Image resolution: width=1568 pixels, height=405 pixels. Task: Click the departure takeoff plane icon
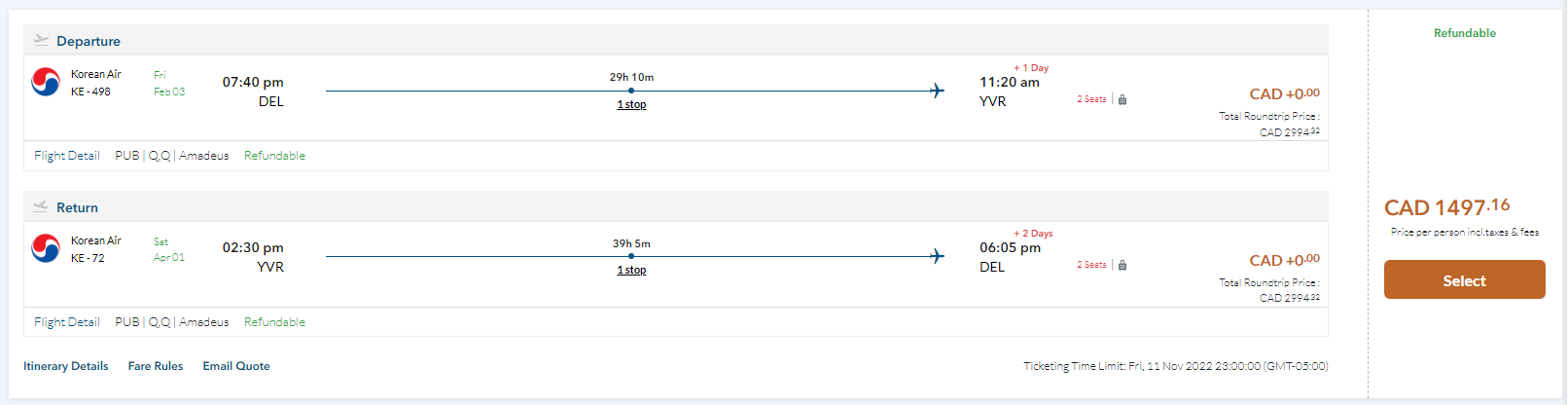click(x=41, y=40)
